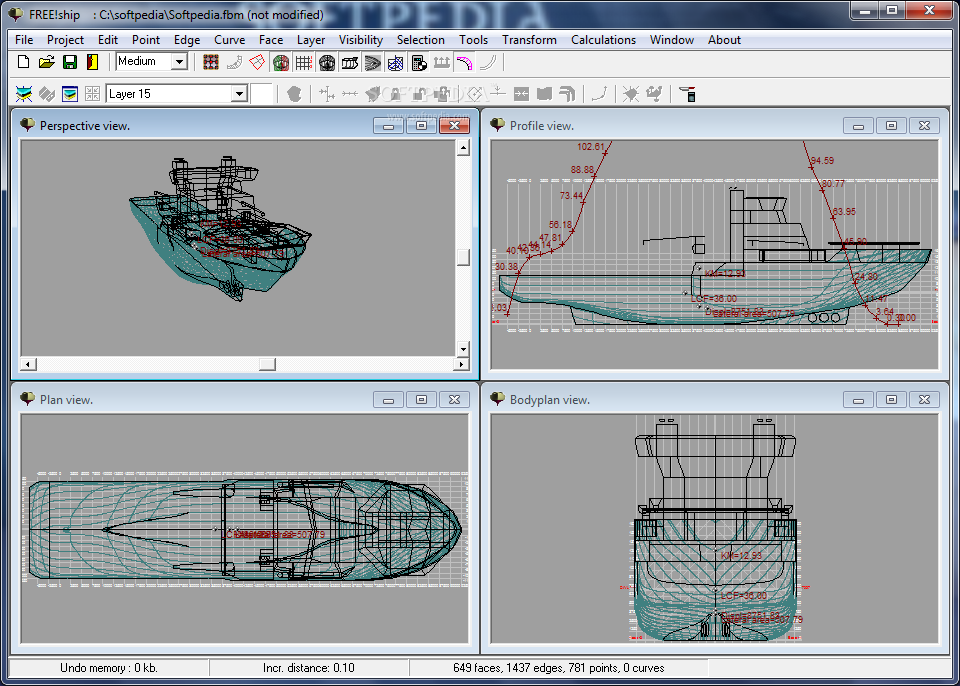Click the greyed unlock-all padlock icon with arrow
960x686 pixels.
click(443, 94)
